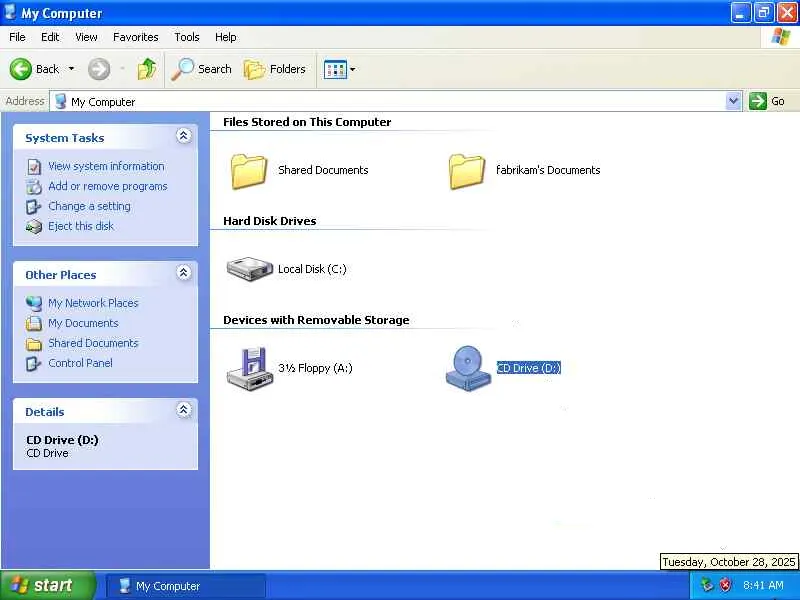This screenshot has height=600, width=800.
Task: Click My Computer taskbar button
Action: tap(186, 586)
